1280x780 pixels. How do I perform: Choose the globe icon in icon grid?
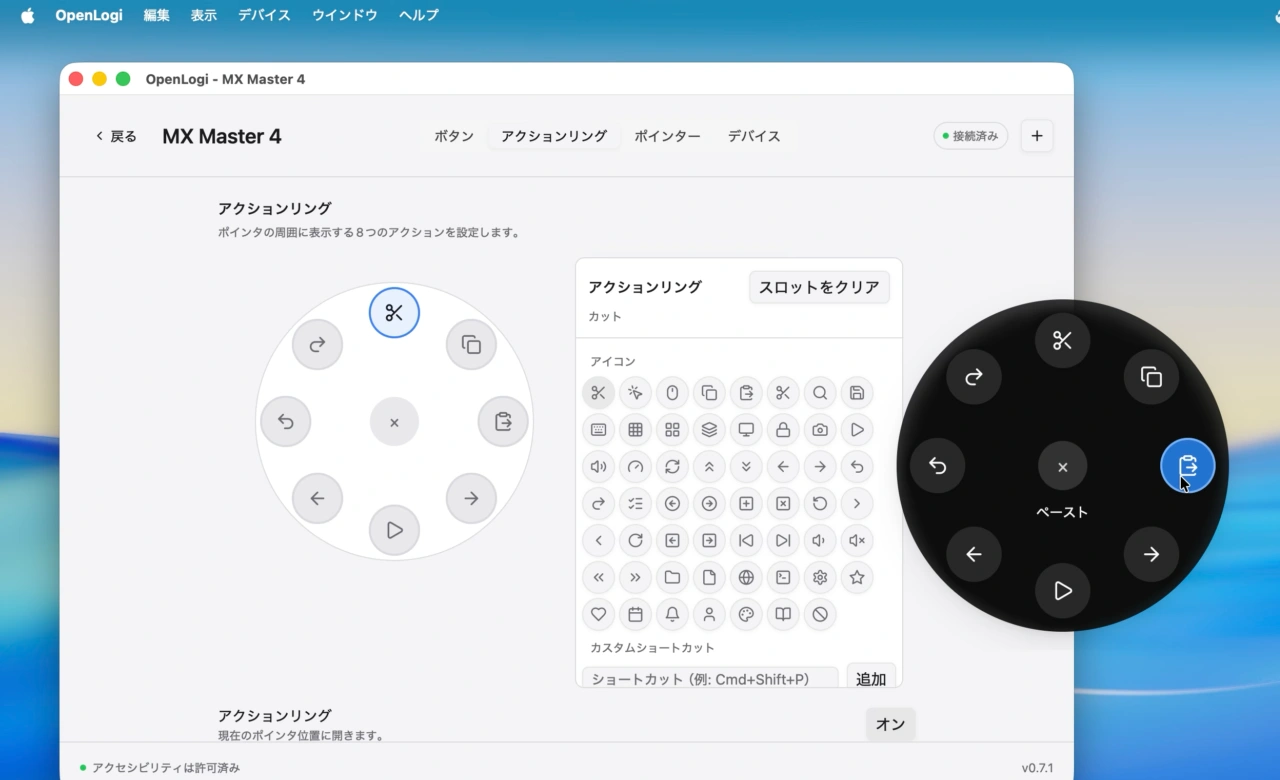coord(746,578)
